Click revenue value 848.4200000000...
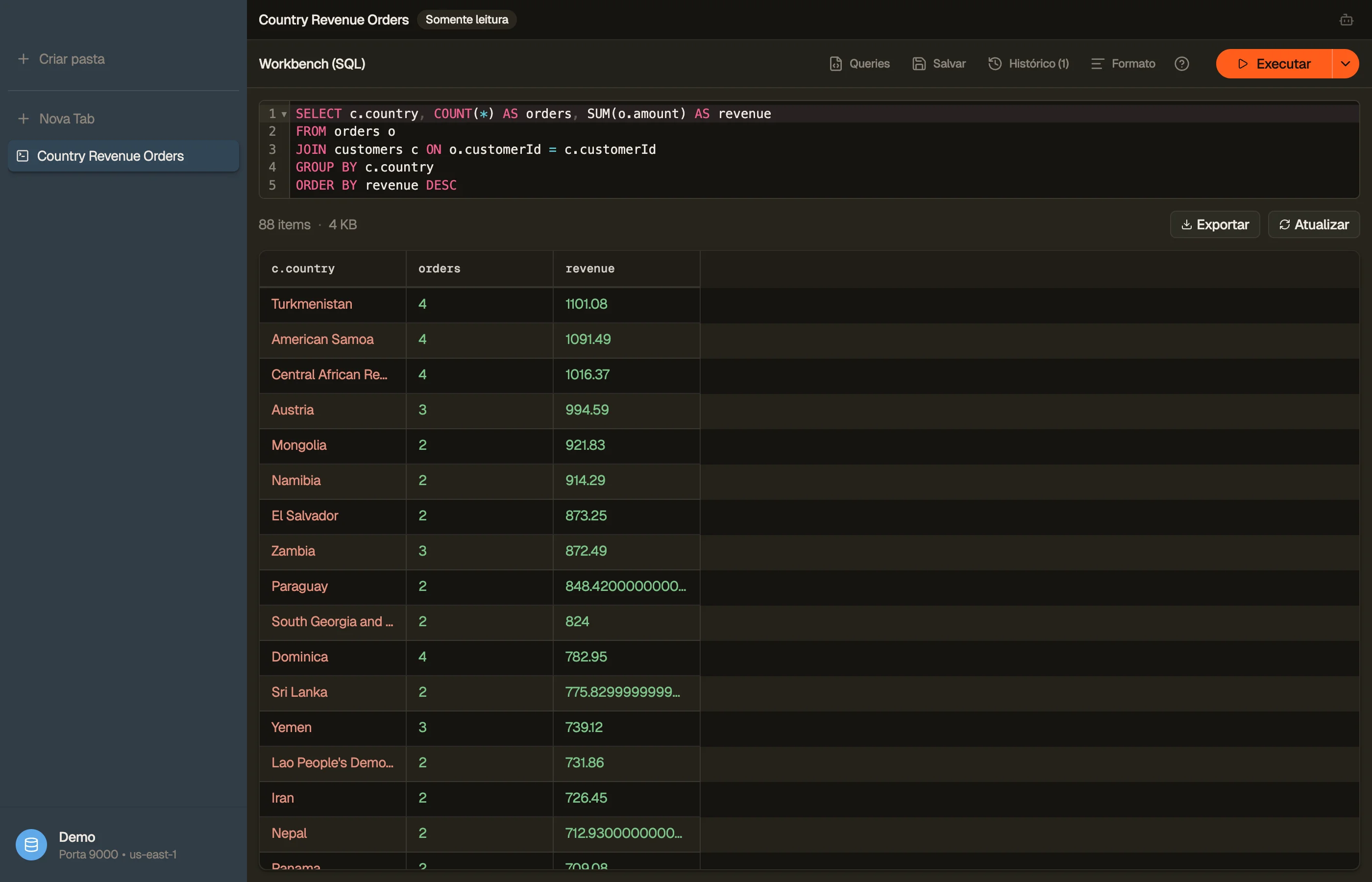The image size is (1372, 882). [626, 587]
